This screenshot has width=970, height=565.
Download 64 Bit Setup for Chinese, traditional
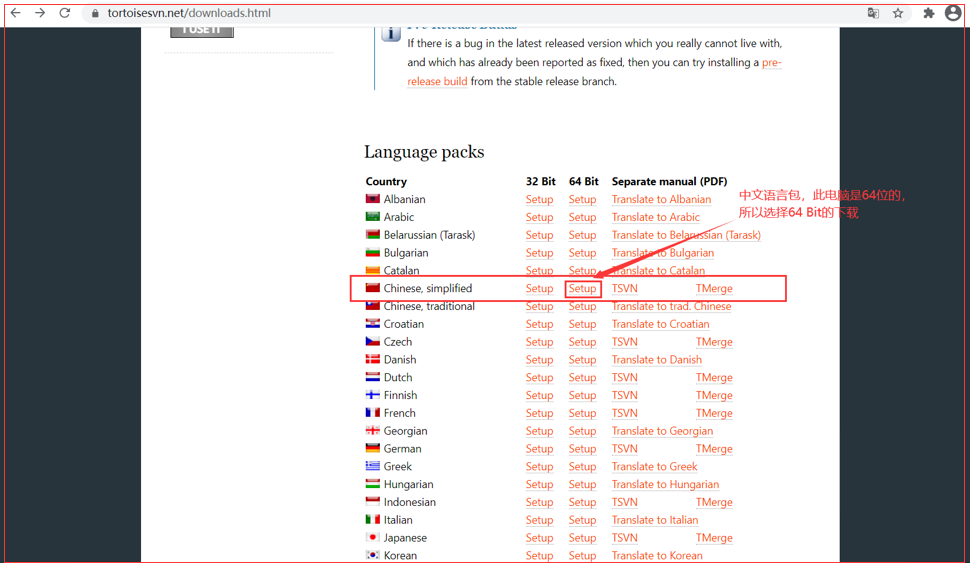583,306
